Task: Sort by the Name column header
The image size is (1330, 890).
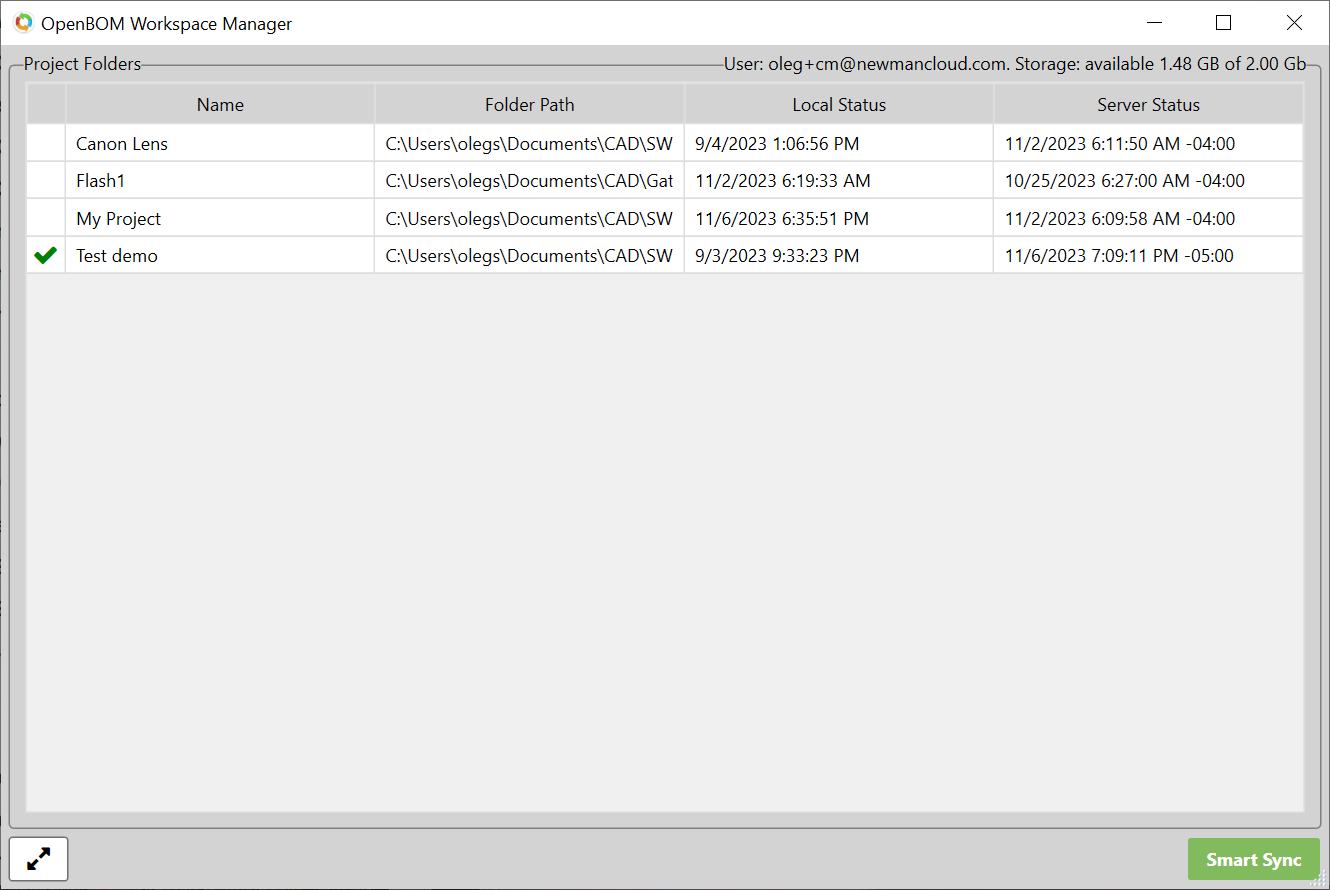Action: [220, 104]
